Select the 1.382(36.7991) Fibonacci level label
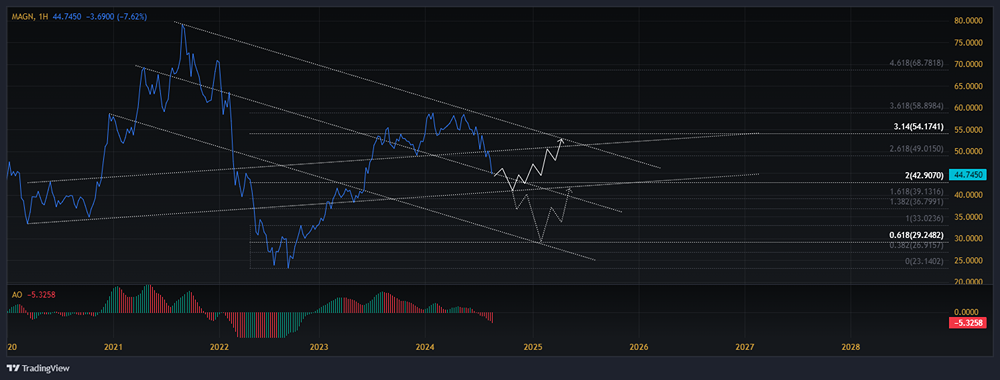 pos(916,201)
